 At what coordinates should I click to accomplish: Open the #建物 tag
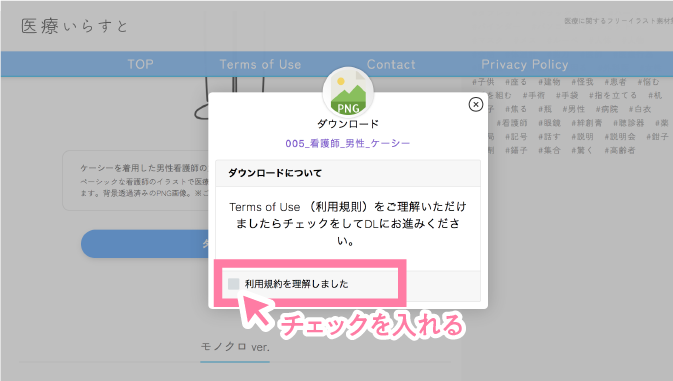pyautogui.click(x=549, y=82)
